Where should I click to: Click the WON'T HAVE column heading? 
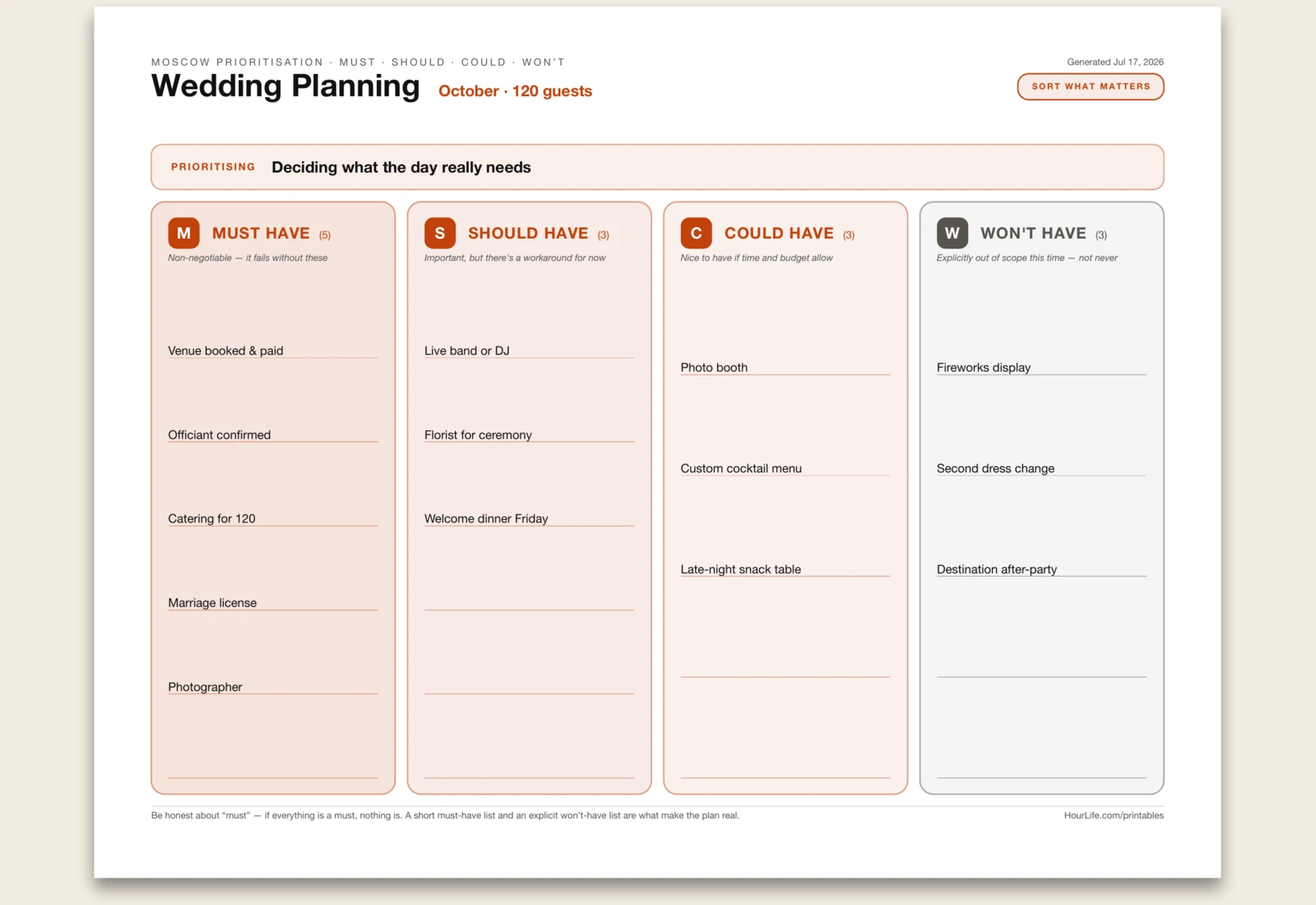1033,234
